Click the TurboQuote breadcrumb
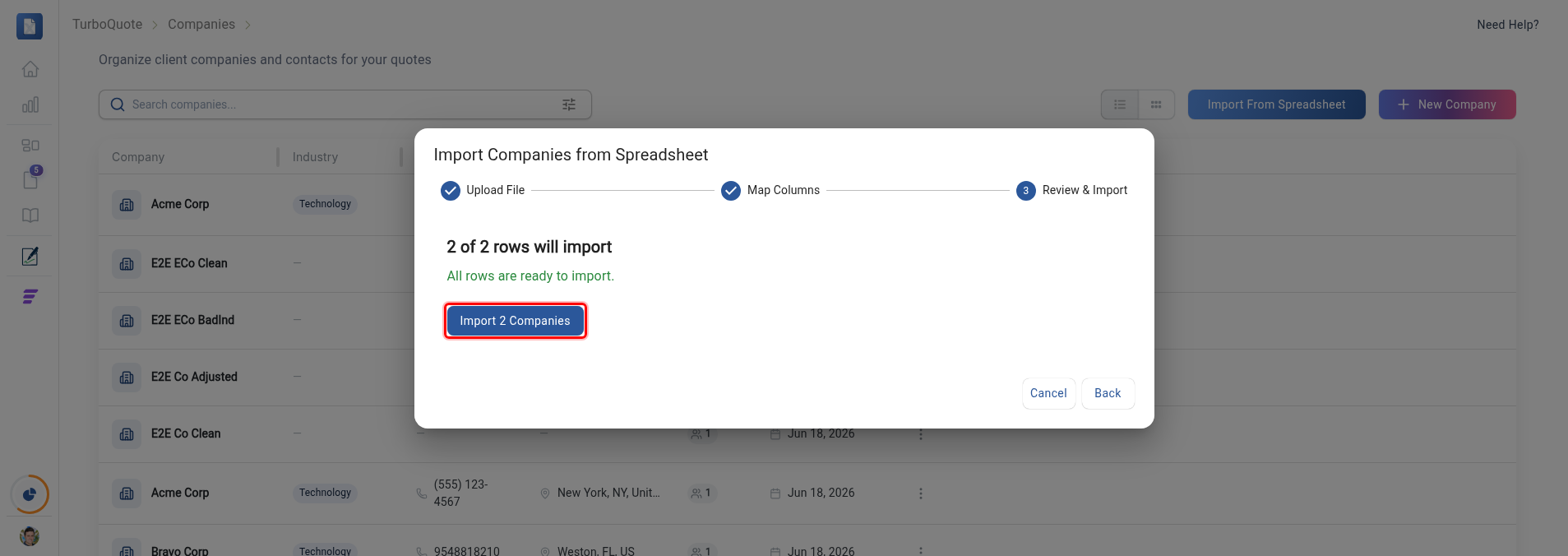Image resolution: width=1568 pixels, height=556 pixels. coord(108,25)
